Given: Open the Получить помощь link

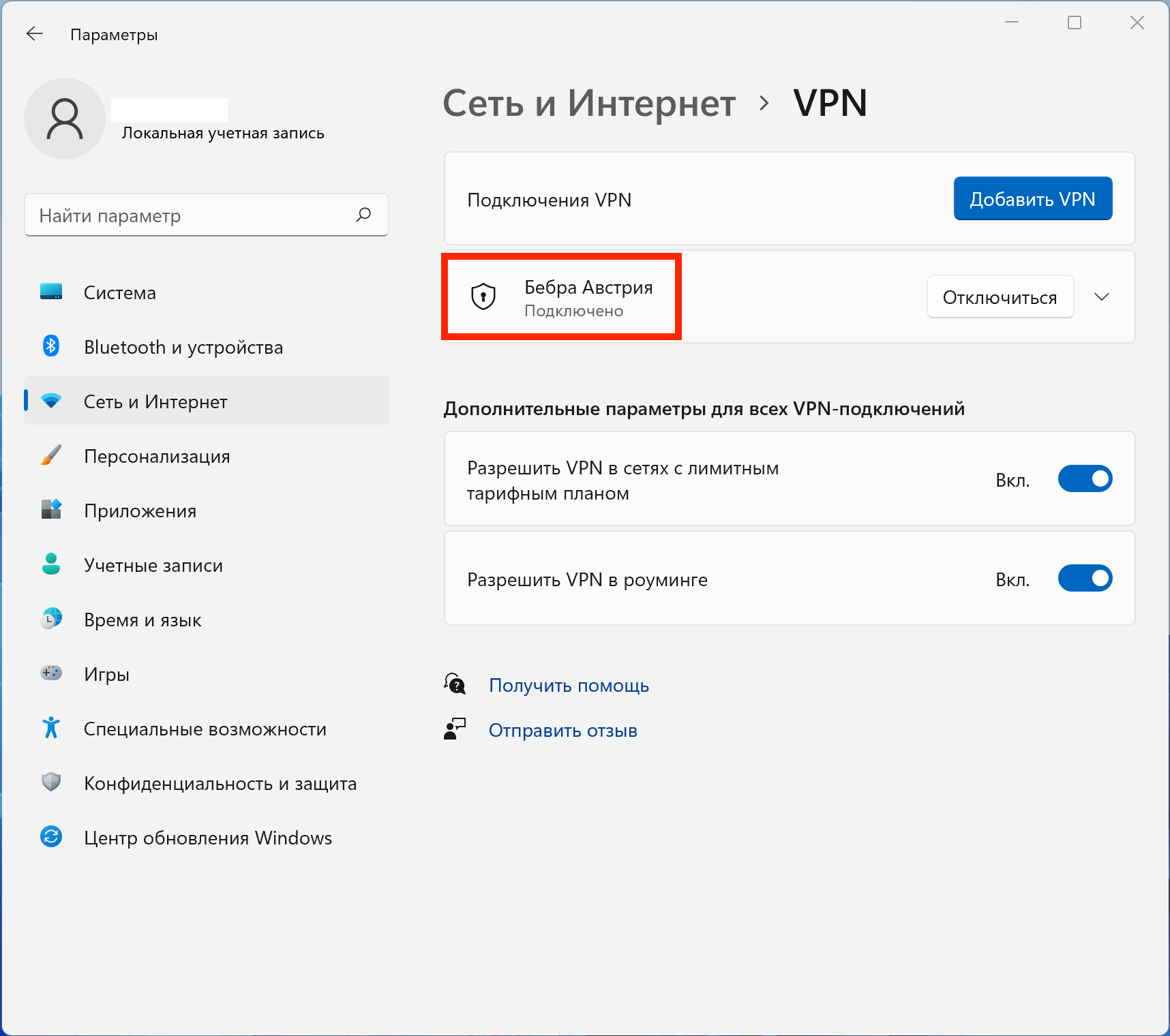Looking at the screenshot, I should [569, 686].
